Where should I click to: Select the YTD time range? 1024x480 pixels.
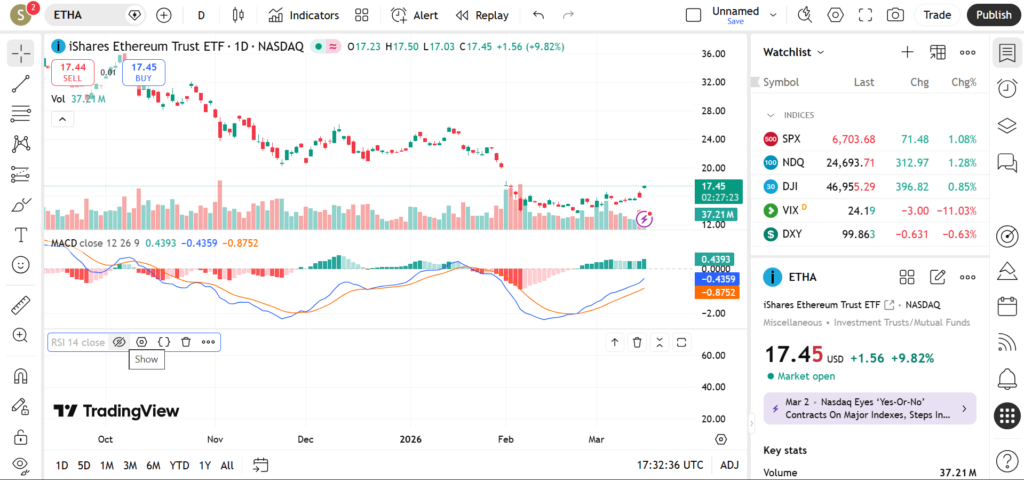tap(180, 465)
